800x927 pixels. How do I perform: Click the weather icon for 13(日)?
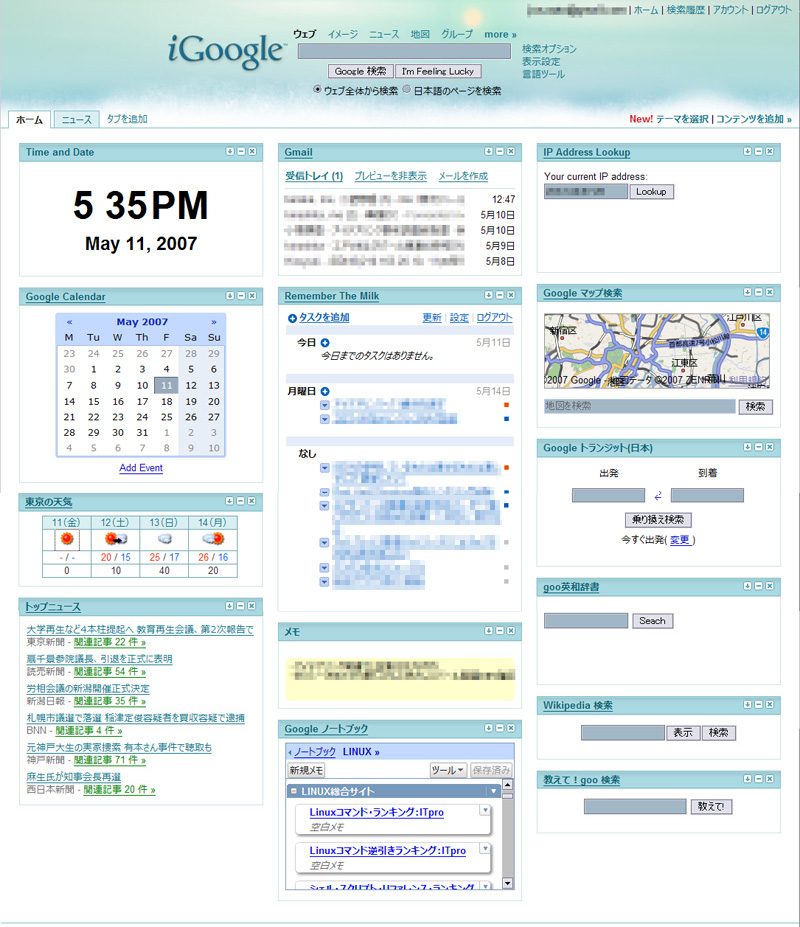pos(165,539)
